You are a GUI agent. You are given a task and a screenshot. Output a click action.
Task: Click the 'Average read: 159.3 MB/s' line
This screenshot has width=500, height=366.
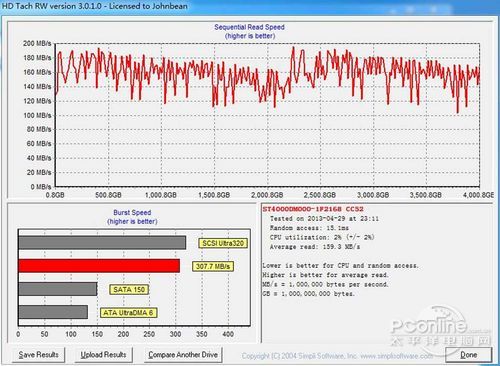[315, 247]
